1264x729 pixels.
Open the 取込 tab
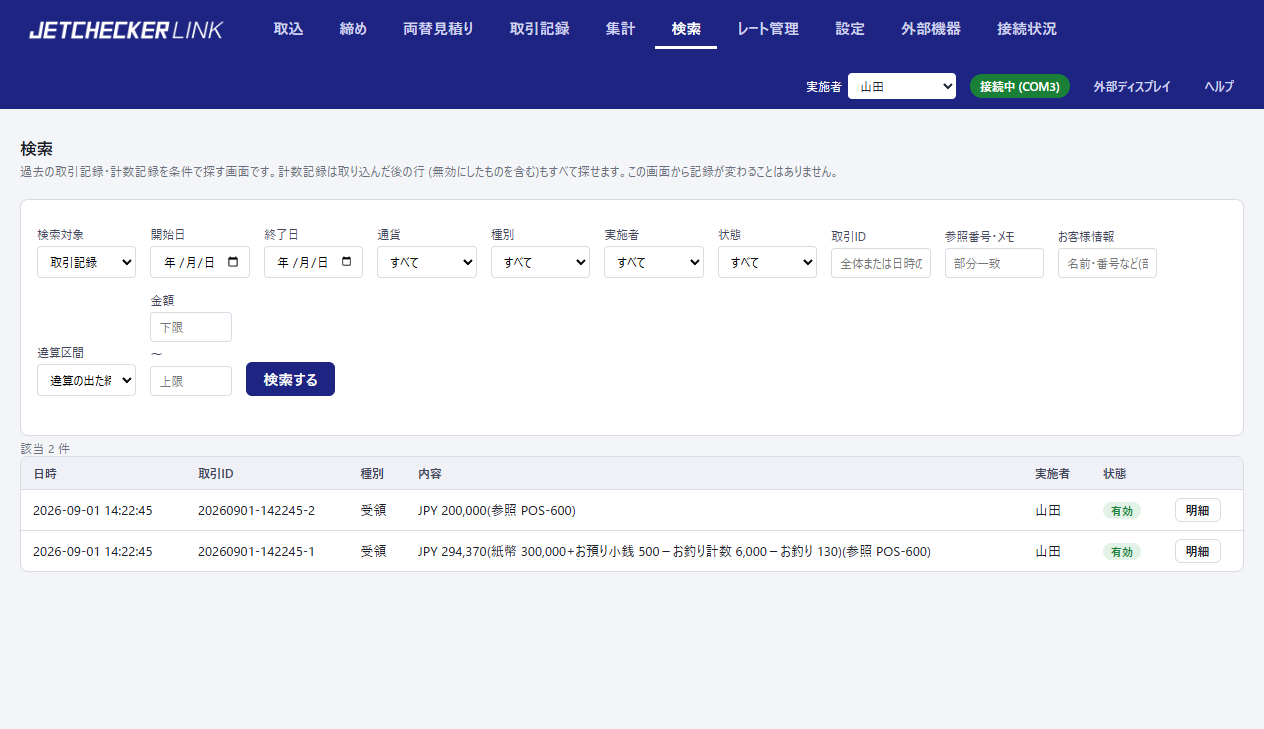coord(288,29)
